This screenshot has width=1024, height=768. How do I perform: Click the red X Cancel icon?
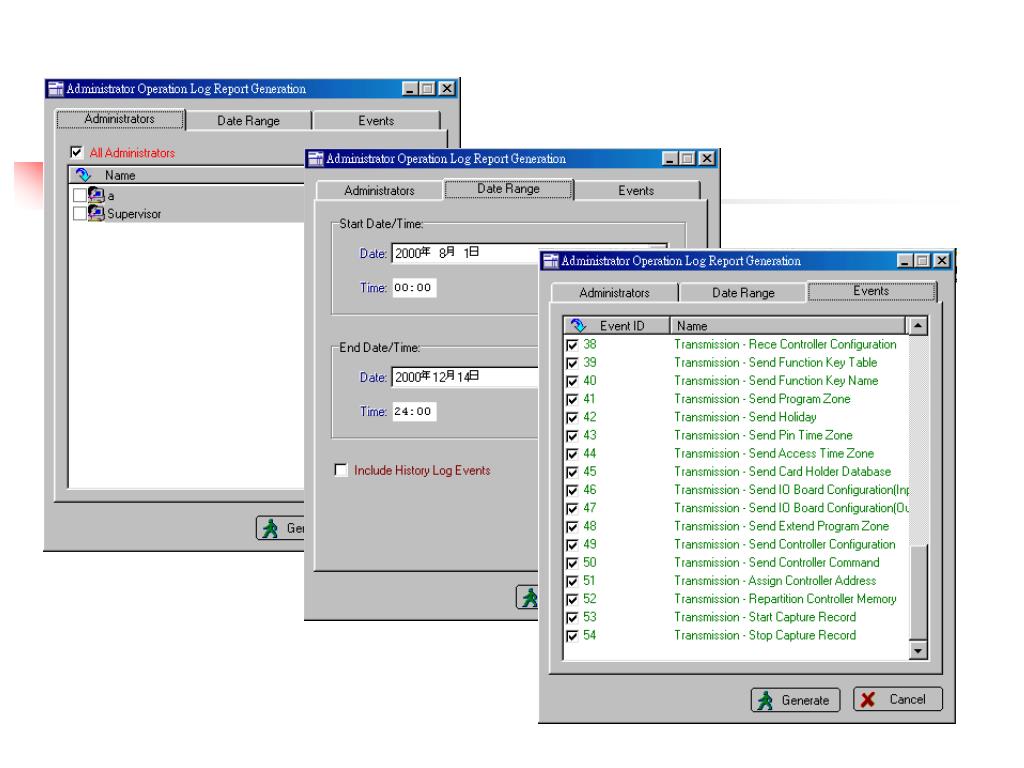coord(868,699)
